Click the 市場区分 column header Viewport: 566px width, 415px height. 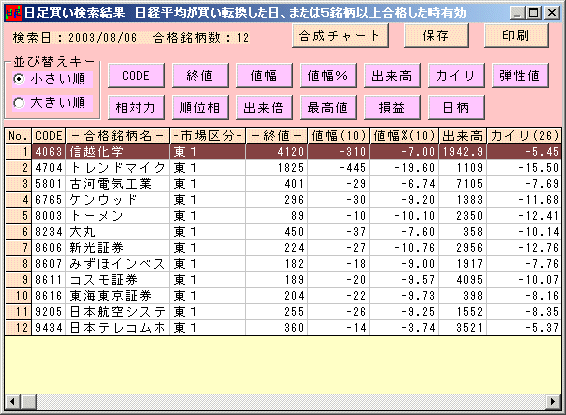[208, 136]
